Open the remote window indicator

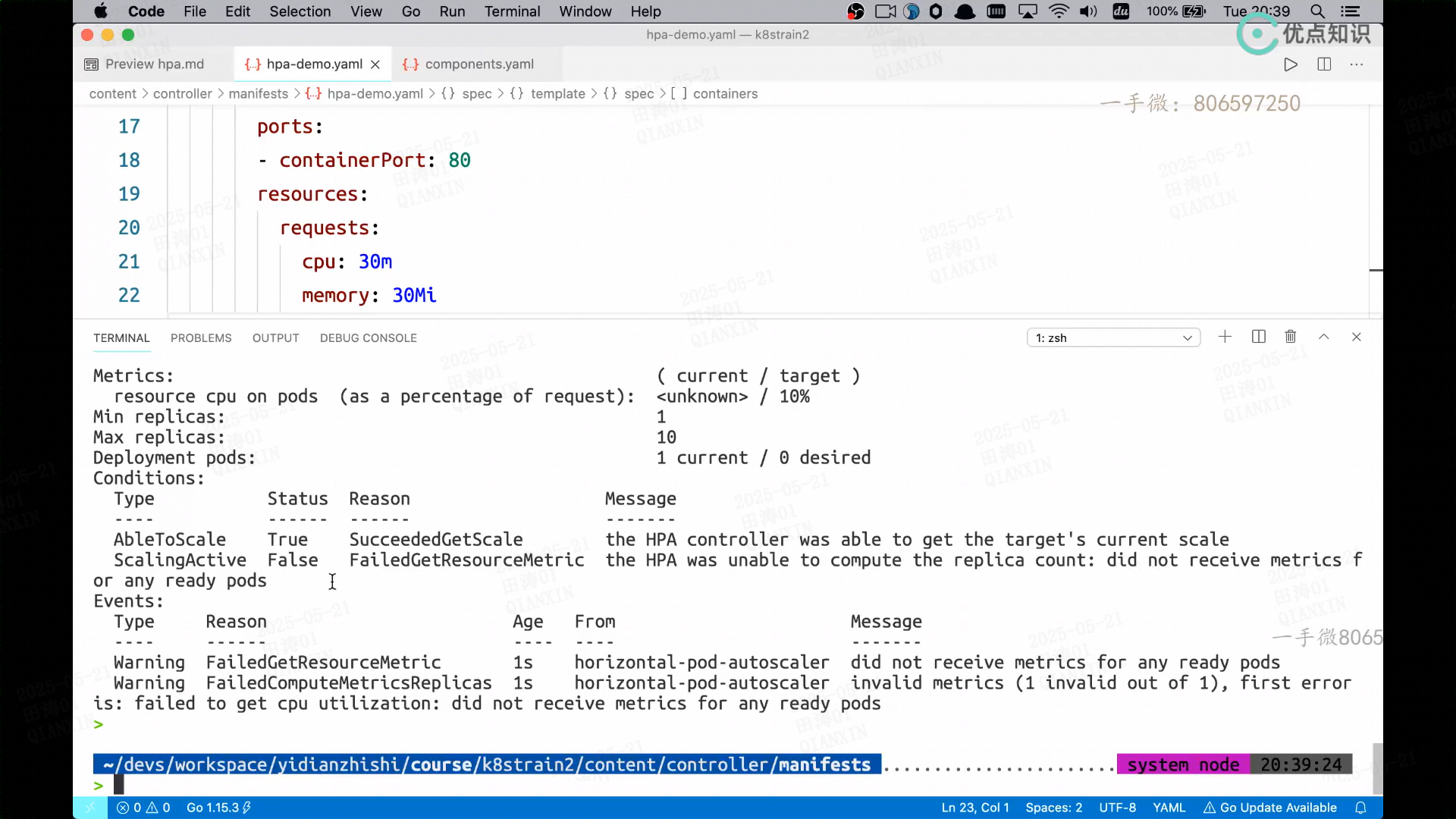click(90, 808)
